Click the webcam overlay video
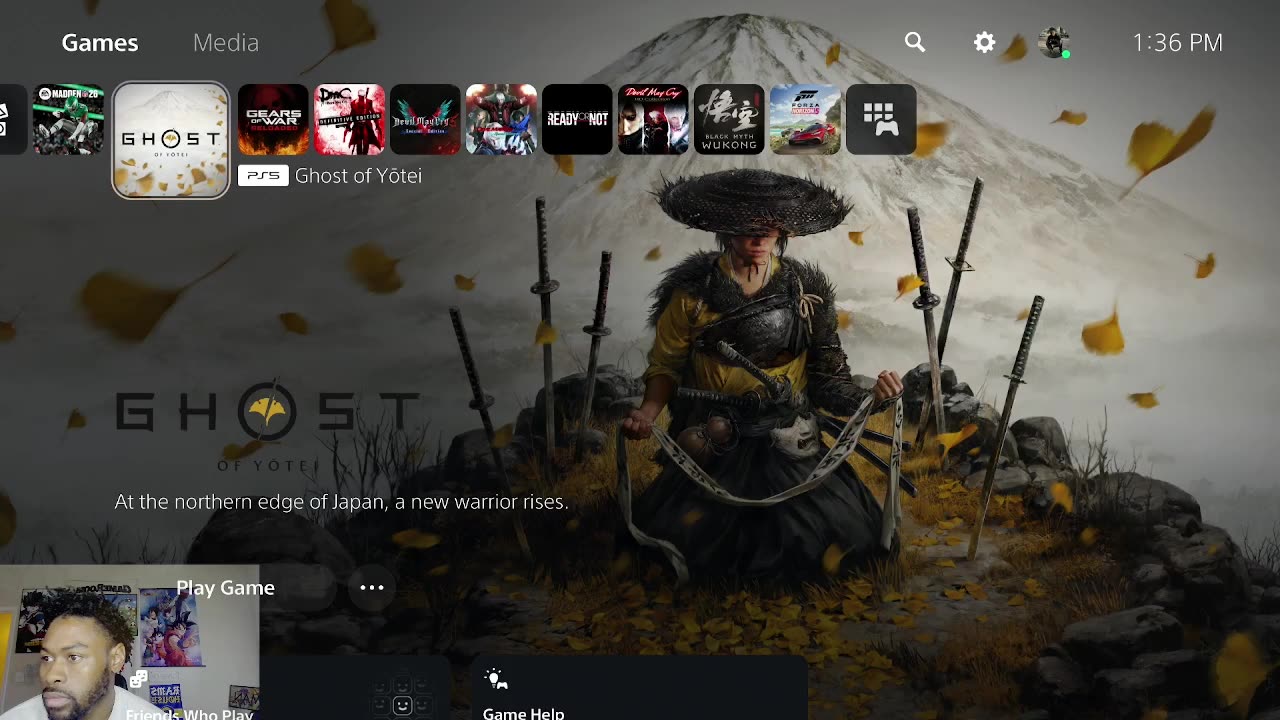 (x=130, y=643)
